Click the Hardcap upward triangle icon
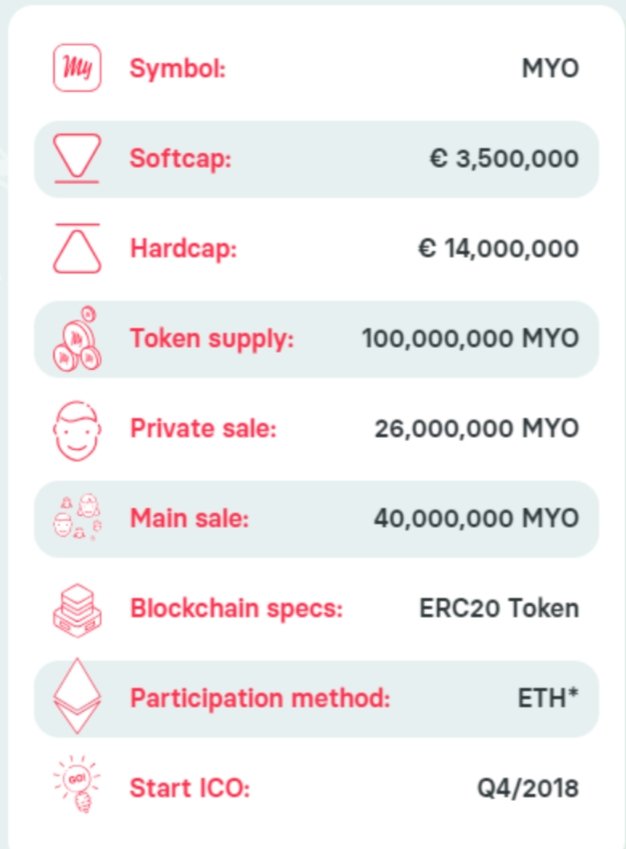Viewport: 626px width, 849px height. pyautogui.click(x=77, y=249)
